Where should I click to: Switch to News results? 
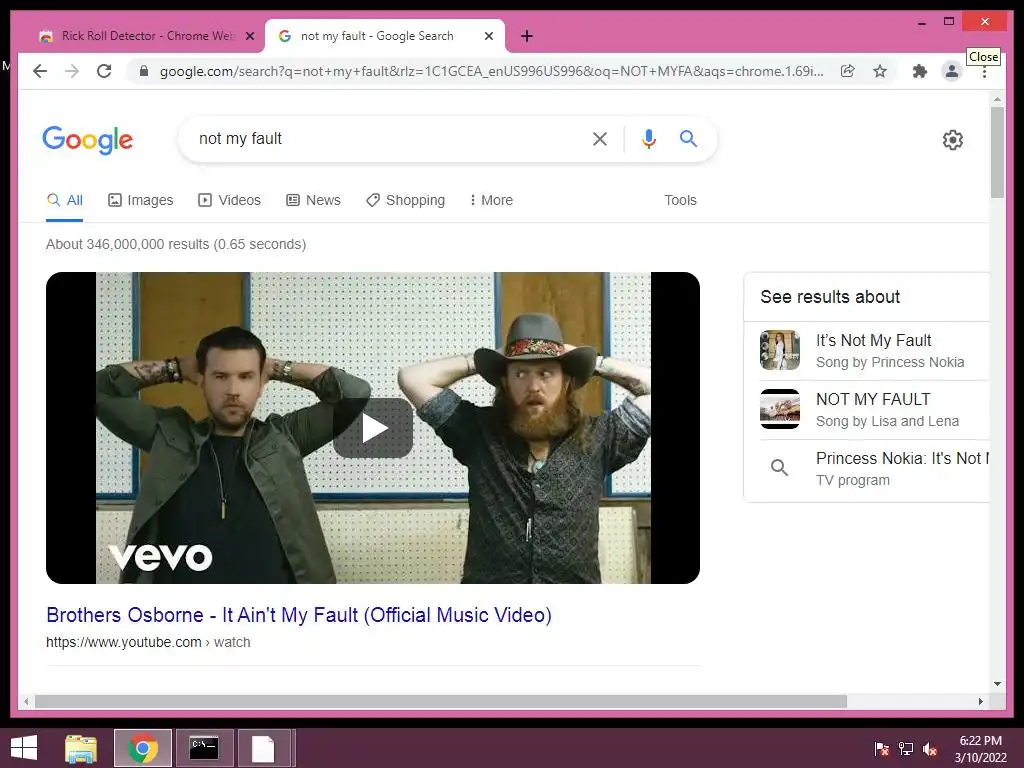313,200
